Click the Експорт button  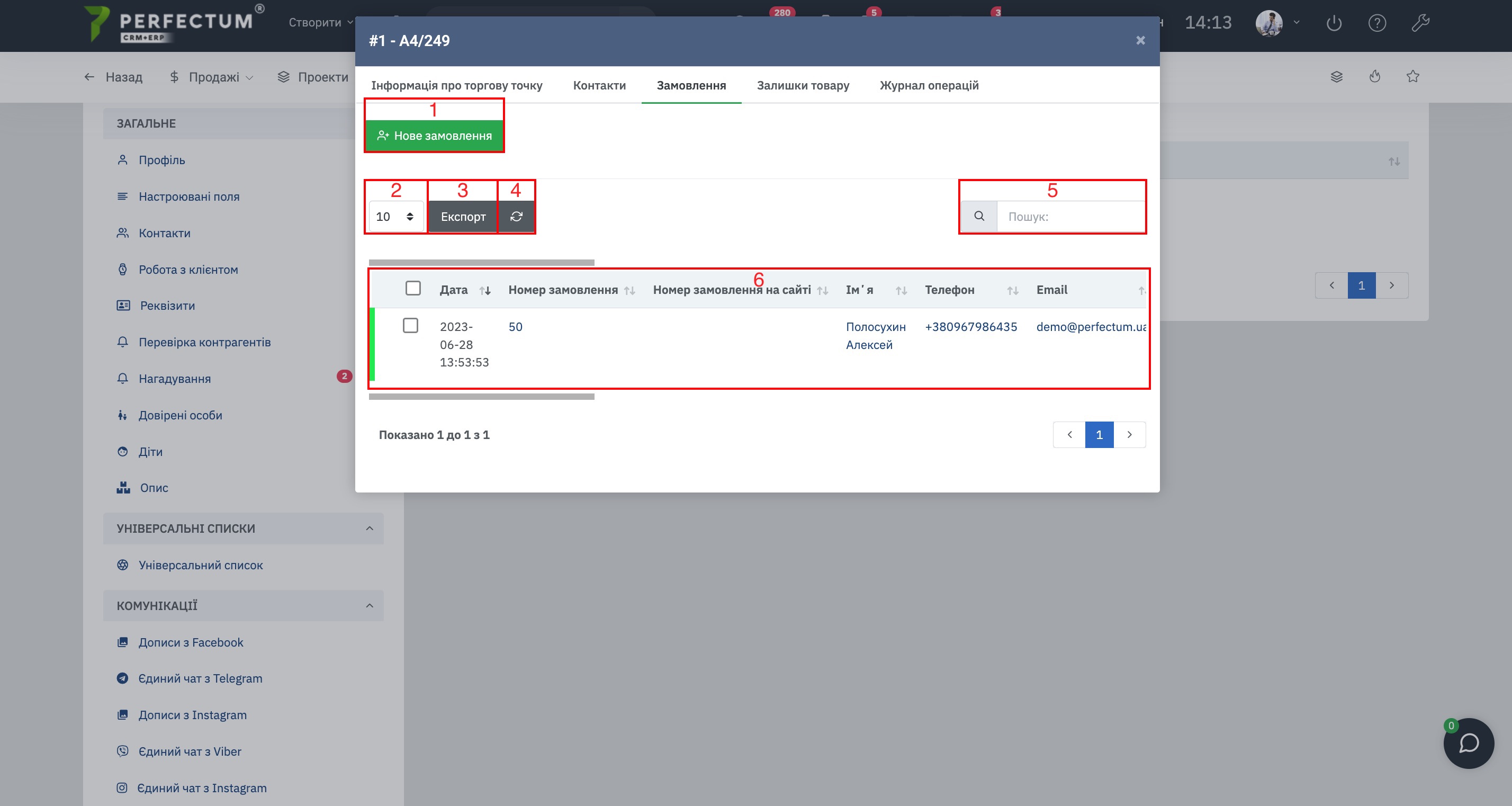point(463,217)
